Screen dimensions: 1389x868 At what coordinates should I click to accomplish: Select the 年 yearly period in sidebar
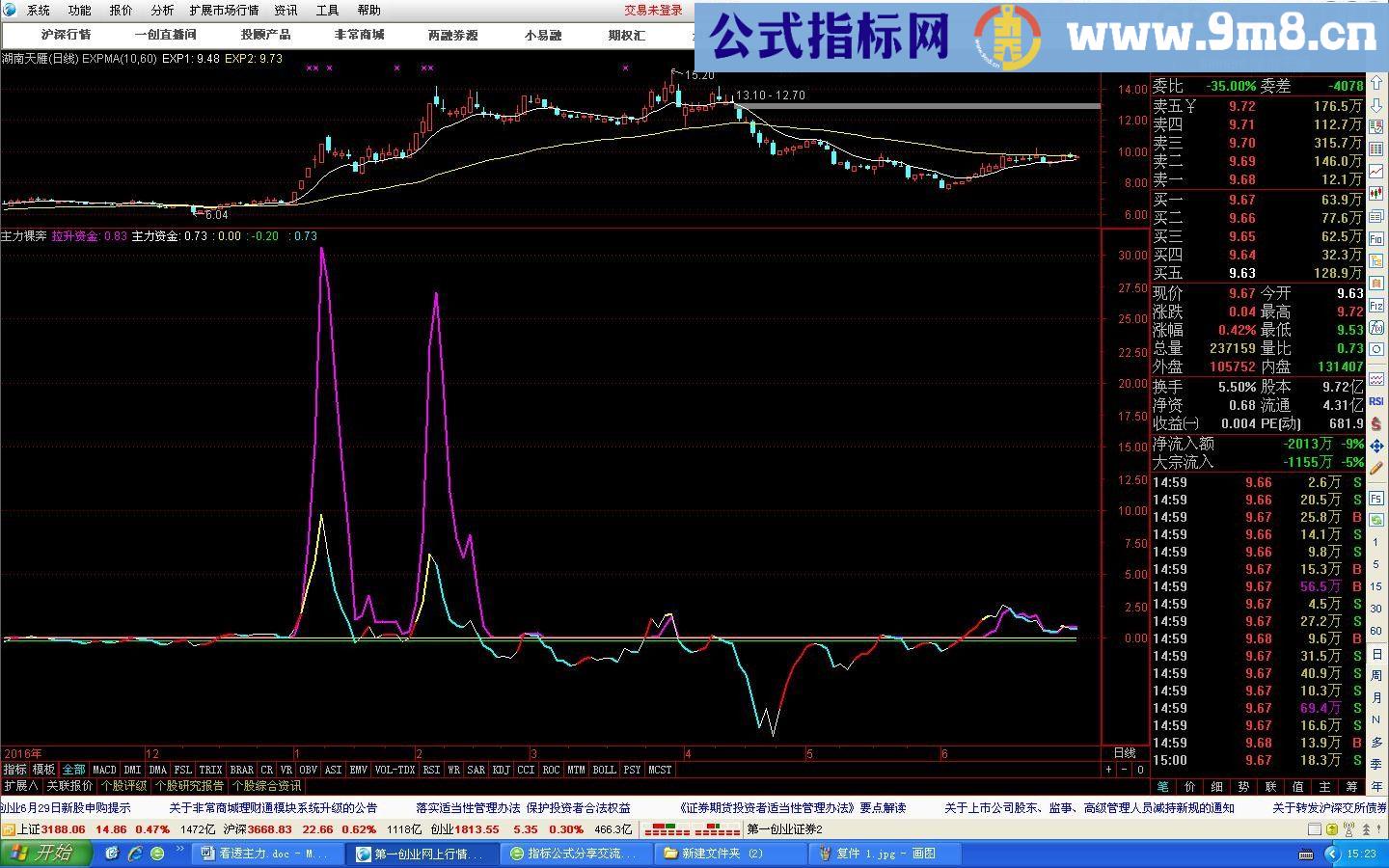tap(1376, 785)
